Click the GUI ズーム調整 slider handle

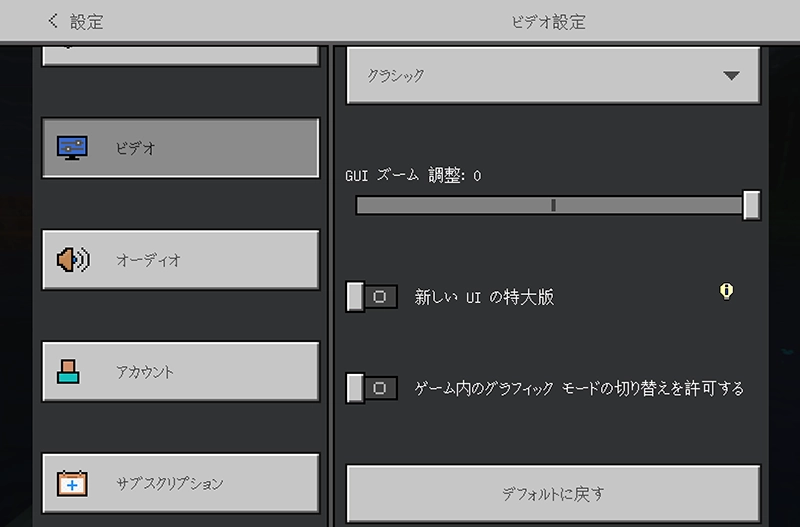tap(751, 205)
